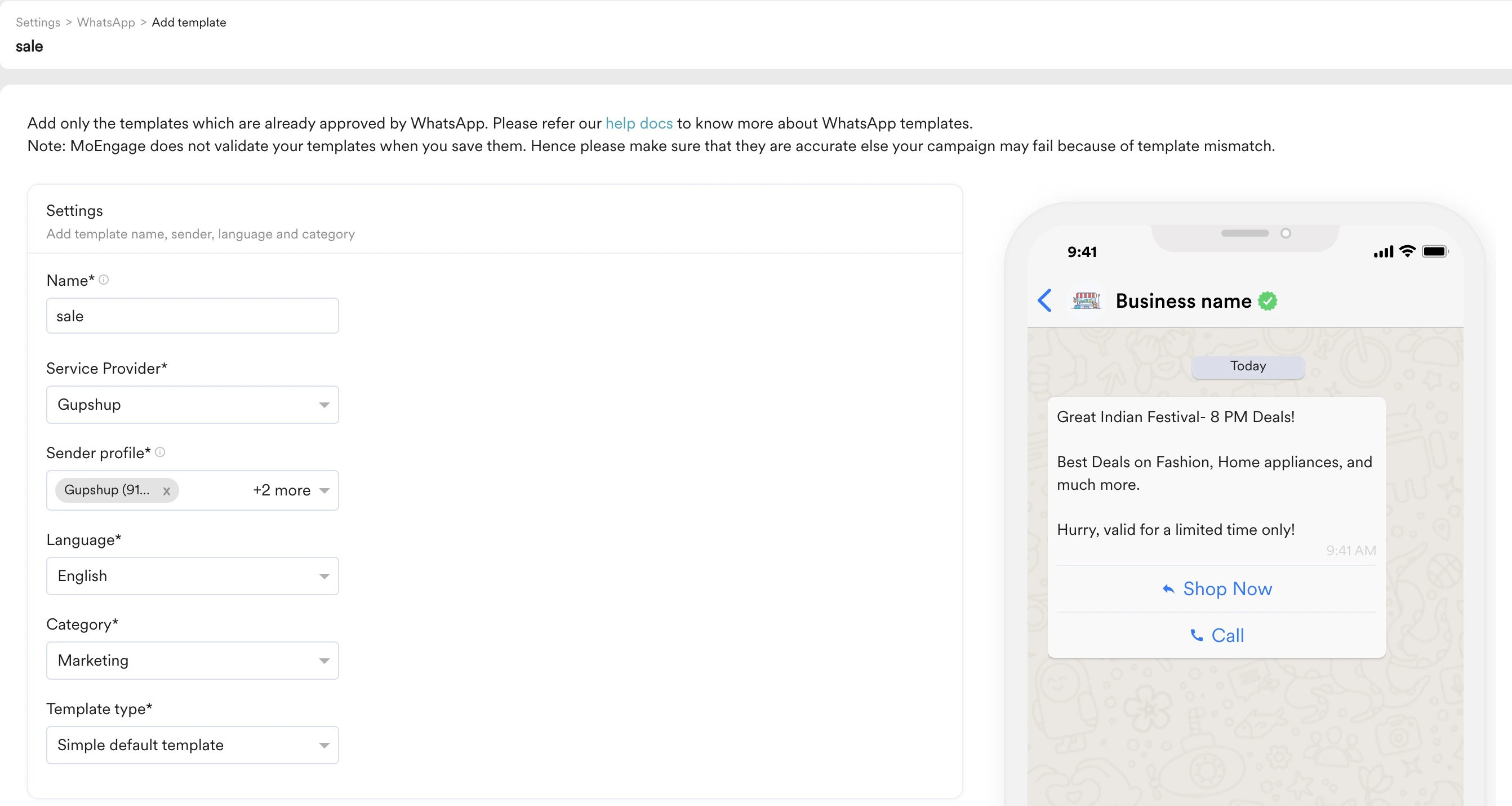Go to WhatsApp breadcrumb
This screenshot has width=1512, height=806.
106,23
